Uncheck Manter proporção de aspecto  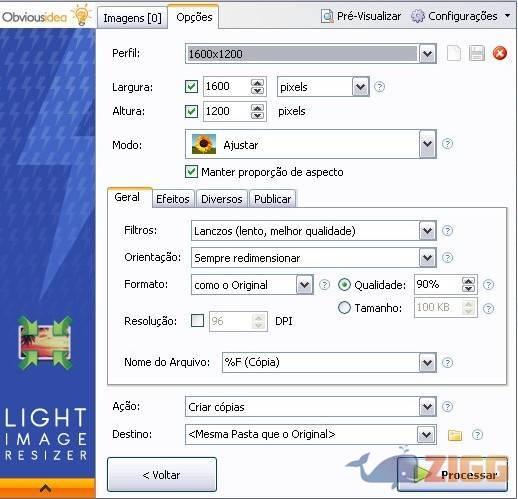(x=191, y=172)
